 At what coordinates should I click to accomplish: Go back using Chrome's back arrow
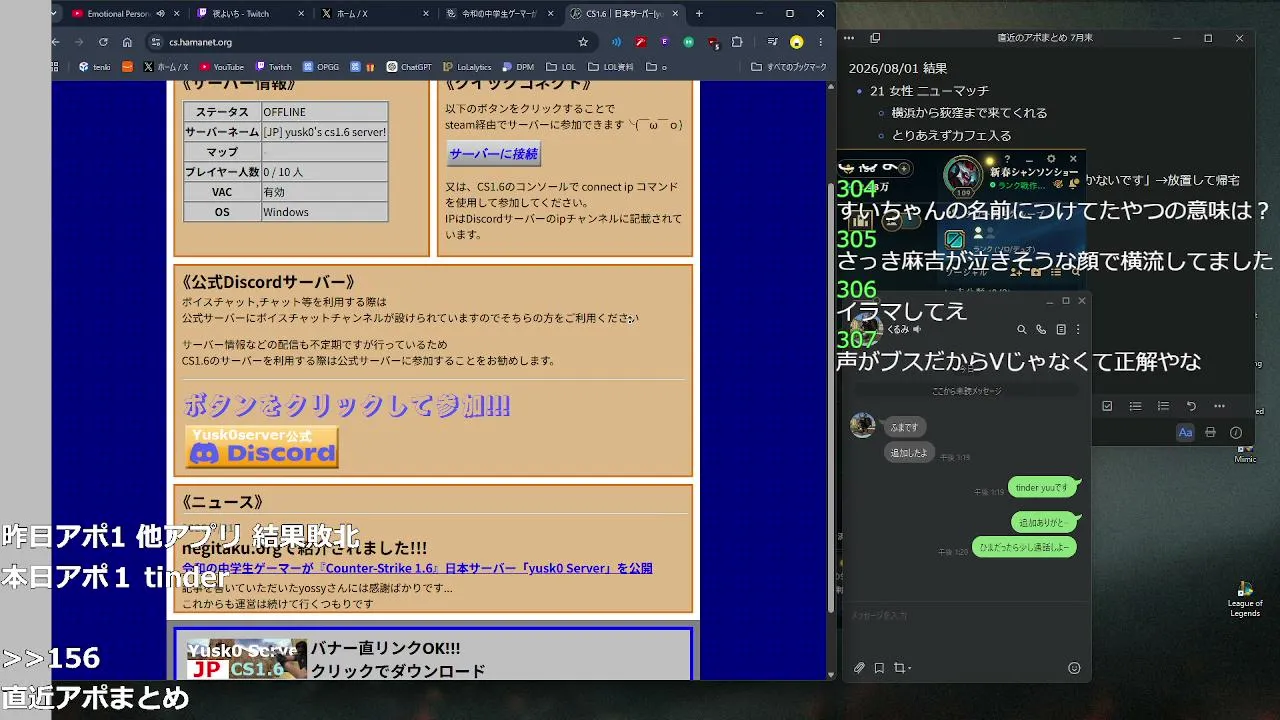point(56,42)
